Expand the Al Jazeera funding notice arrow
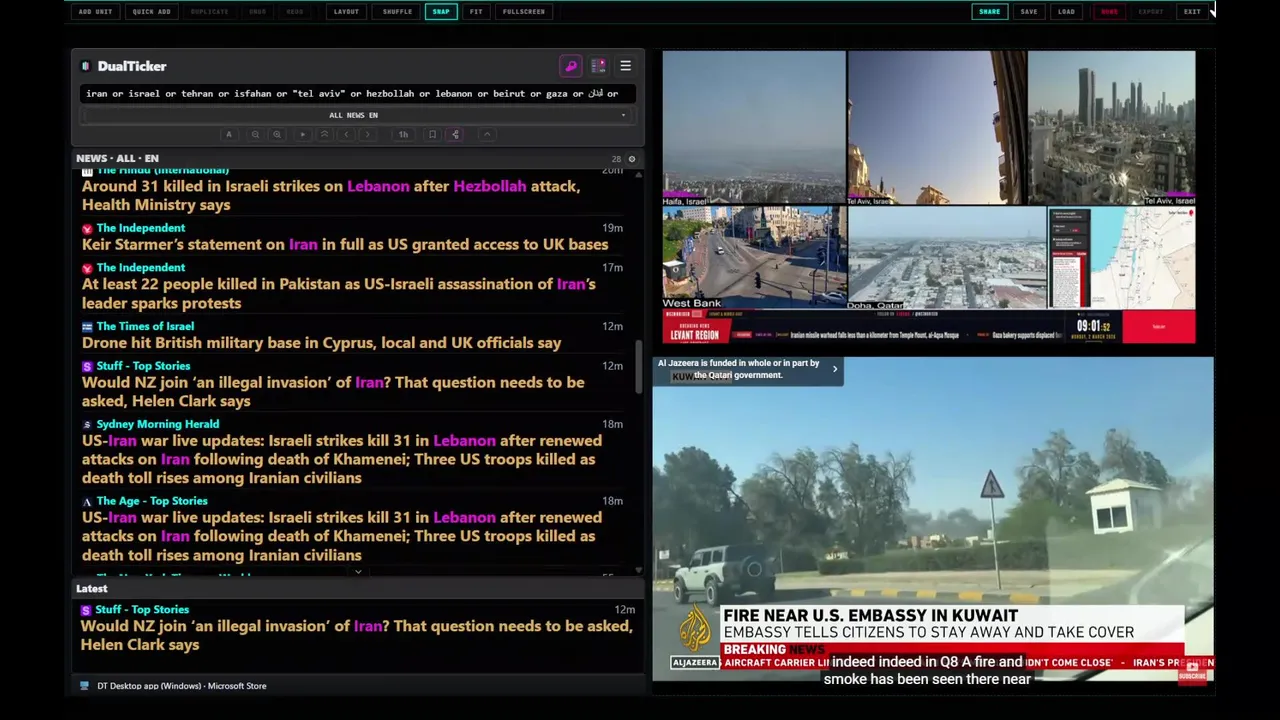The image size is (1280, 720). coord(835,369)
